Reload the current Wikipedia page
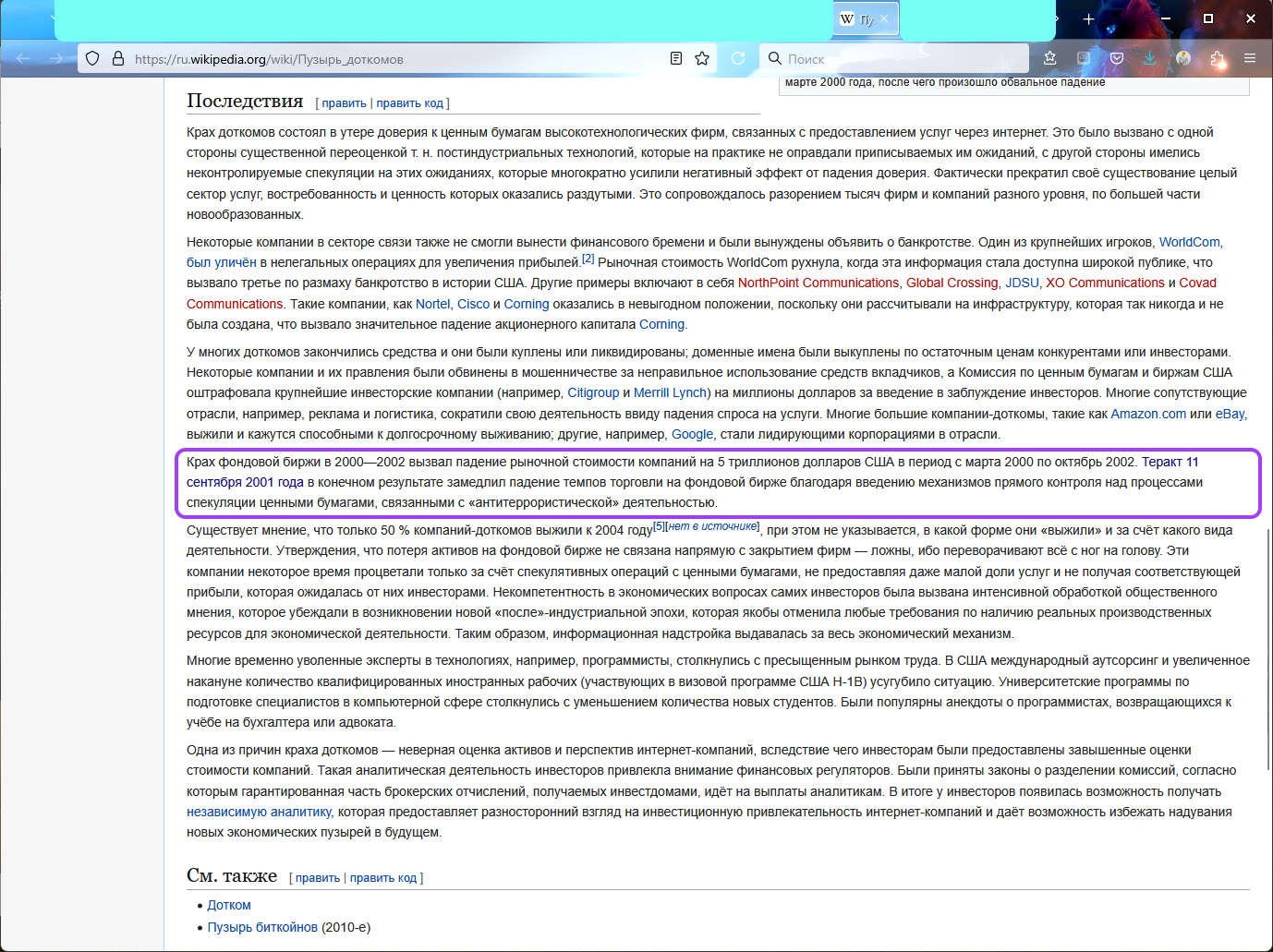 tap(738, 58)
